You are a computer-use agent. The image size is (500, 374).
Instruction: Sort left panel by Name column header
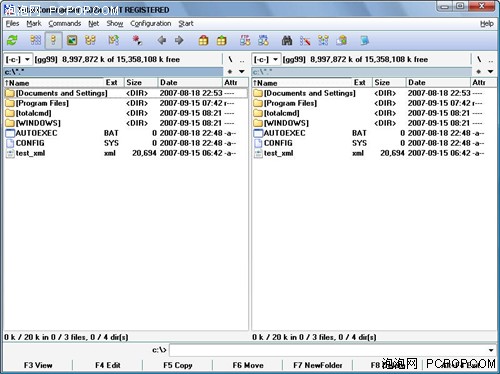(x=53, y=83)
